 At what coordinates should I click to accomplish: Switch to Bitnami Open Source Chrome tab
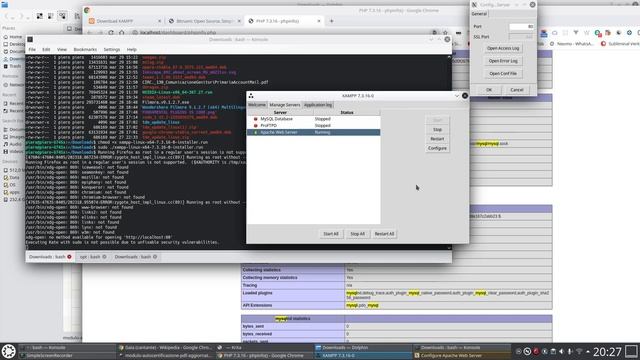click(204, 21)
